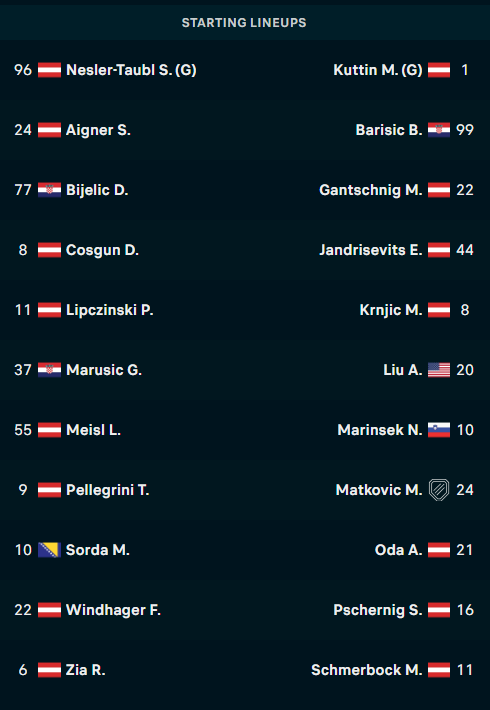Click the Austrian flag next to Nesler-Taubl S.
The height and width of the screenshot is (710, 490).
click(x=49, y=70)
